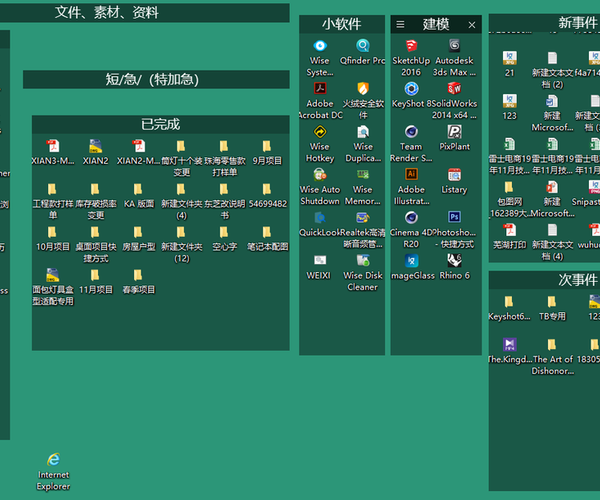This screenshot has width=600, height=500.
Task: Open KA 版面 folder
Action: click(x=139, y=189)
